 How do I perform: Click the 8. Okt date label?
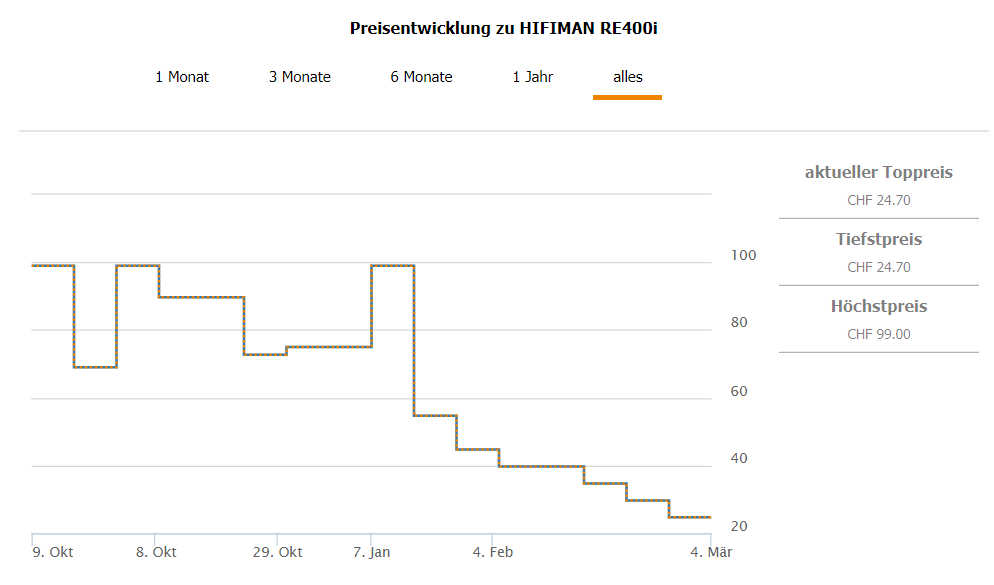157,552
